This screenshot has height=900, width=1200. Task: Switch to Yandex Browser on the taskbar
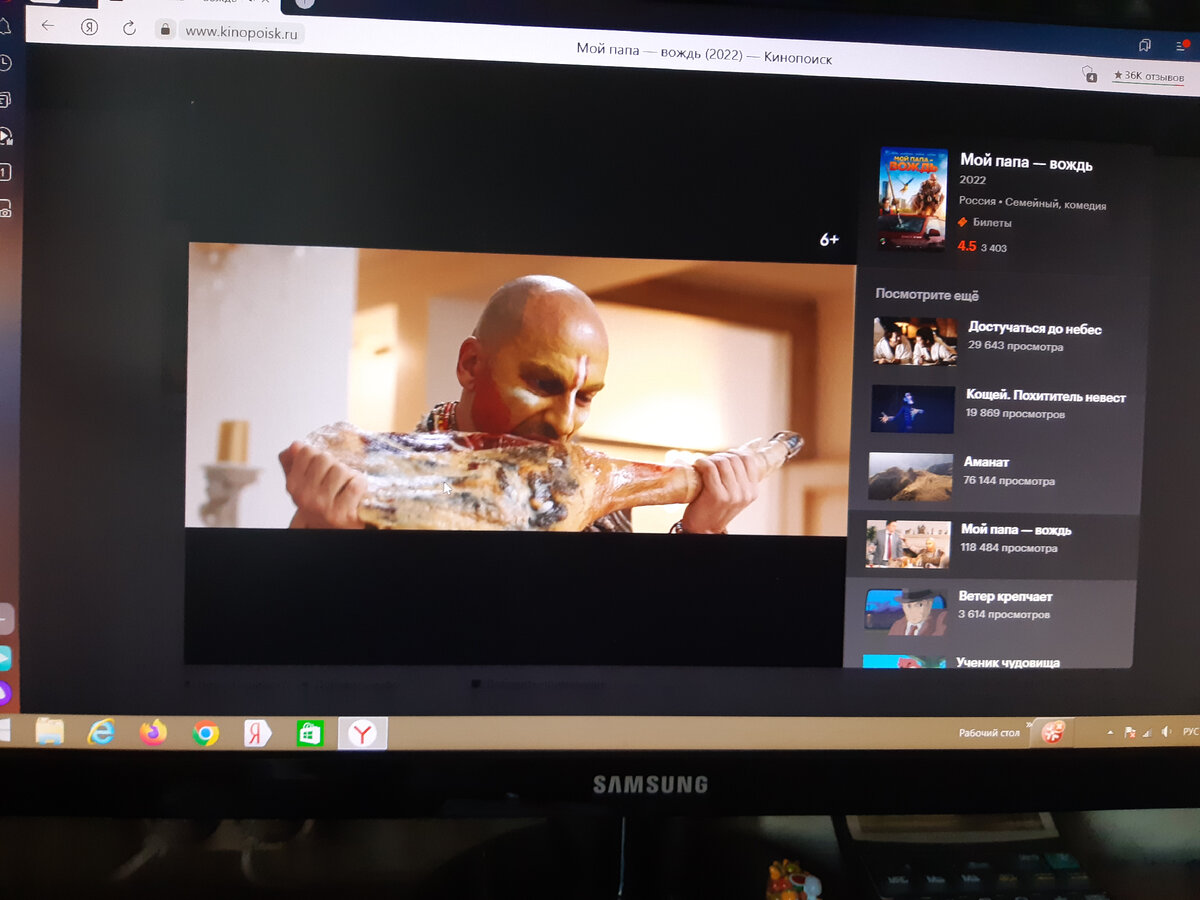point(362,735)
